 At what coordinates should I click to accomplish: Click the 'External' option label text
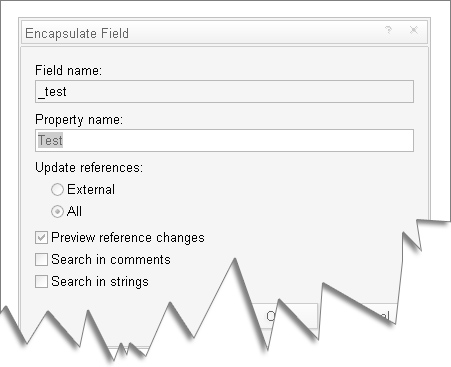coord(91,189)
